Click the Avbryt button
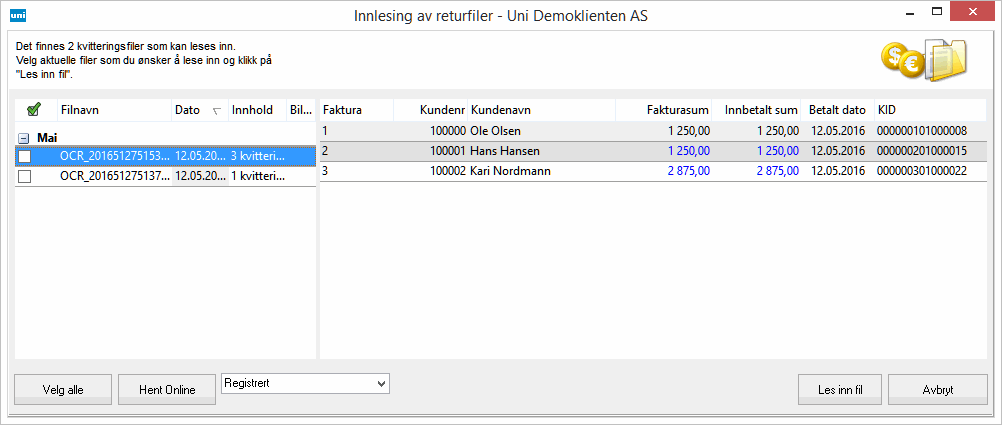The image size is (1002, 425). click(937, 390)
